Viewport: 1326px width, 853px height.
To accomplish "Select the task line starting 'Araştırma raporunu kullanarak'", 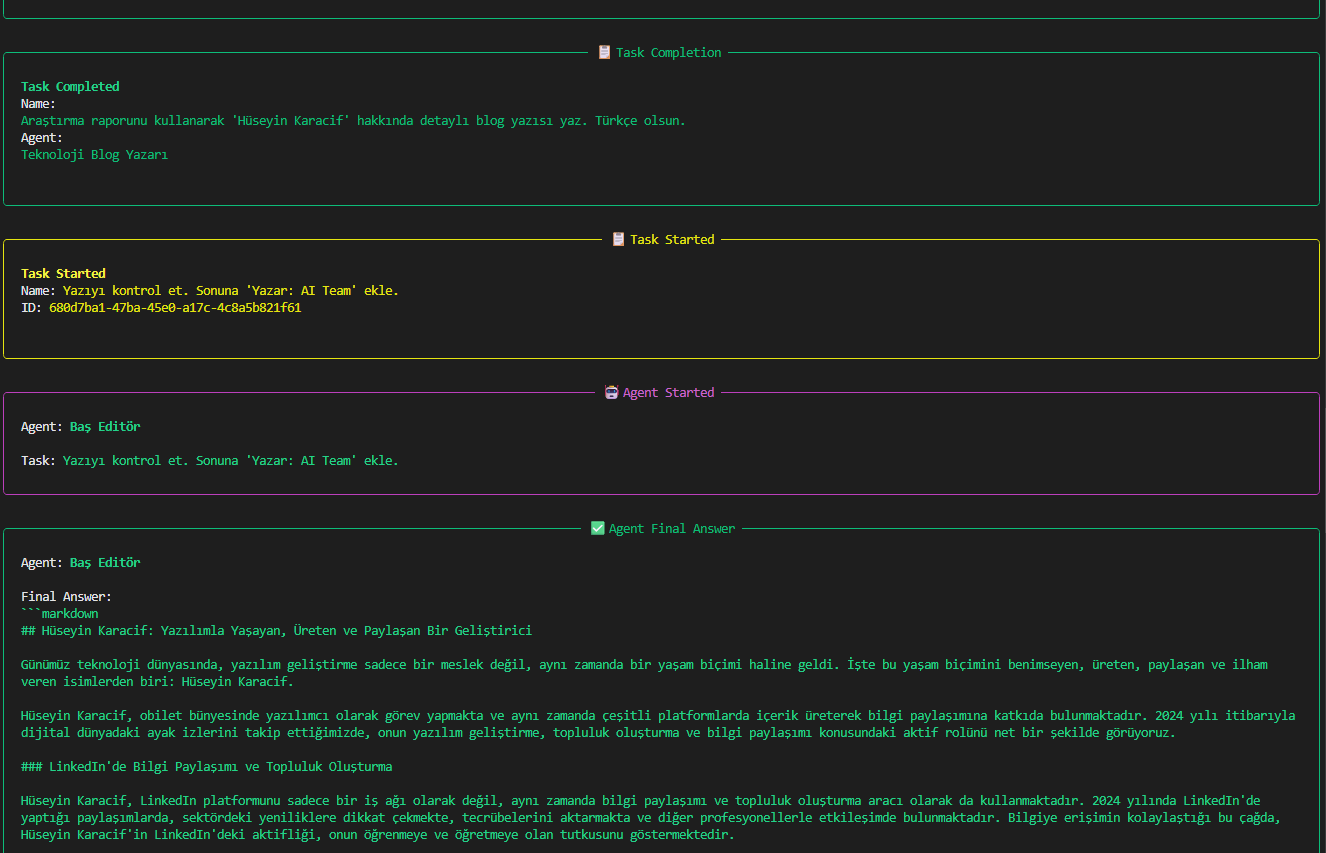I will click(353, 120).
